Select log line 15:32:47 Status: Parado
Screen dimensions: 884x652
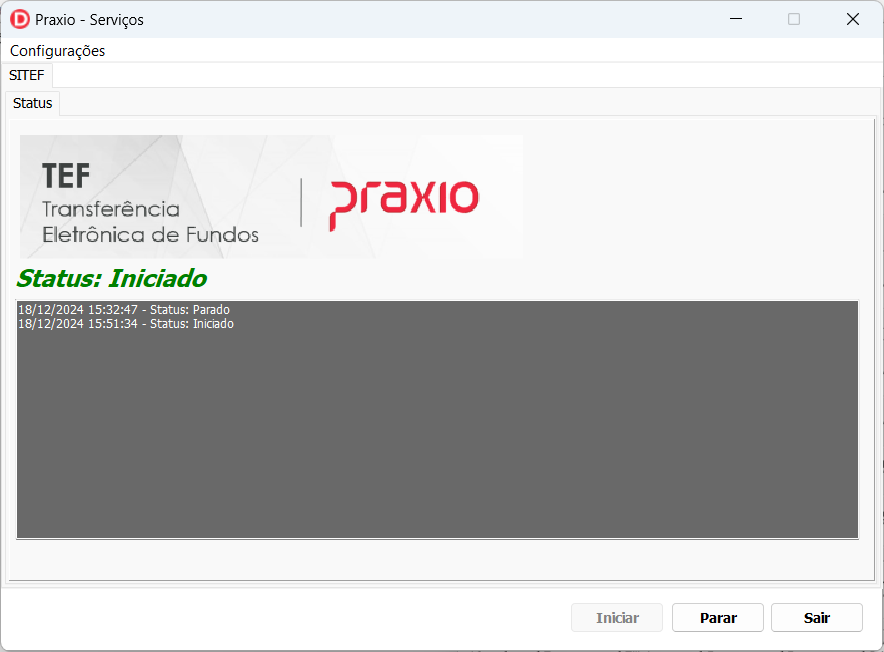124,310
